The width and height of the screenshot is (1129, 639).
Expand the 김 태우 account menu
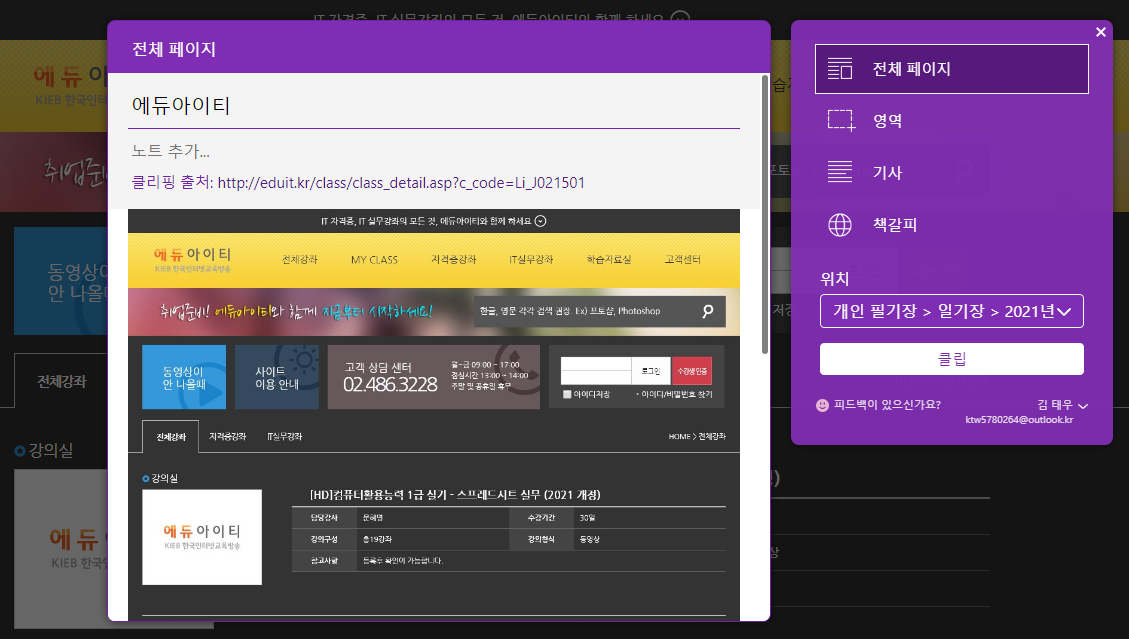point(1062,405)
